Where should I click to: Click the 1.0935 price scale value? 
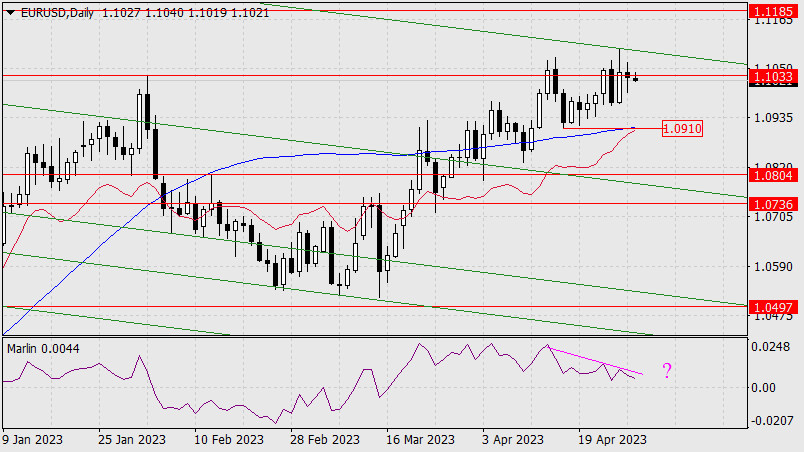point(773,118)
